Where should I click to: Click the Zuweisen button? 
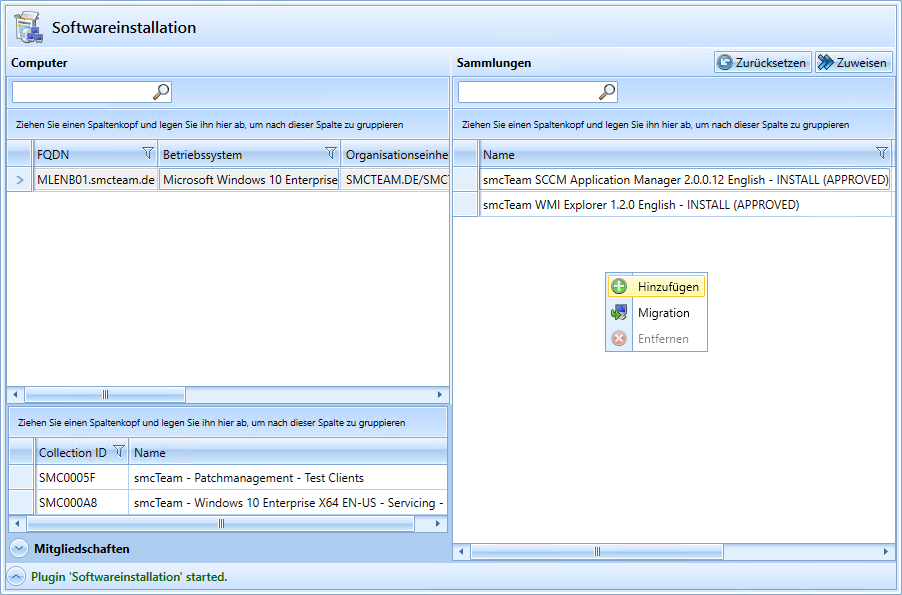pyautogui.click(x=854, y=62)
